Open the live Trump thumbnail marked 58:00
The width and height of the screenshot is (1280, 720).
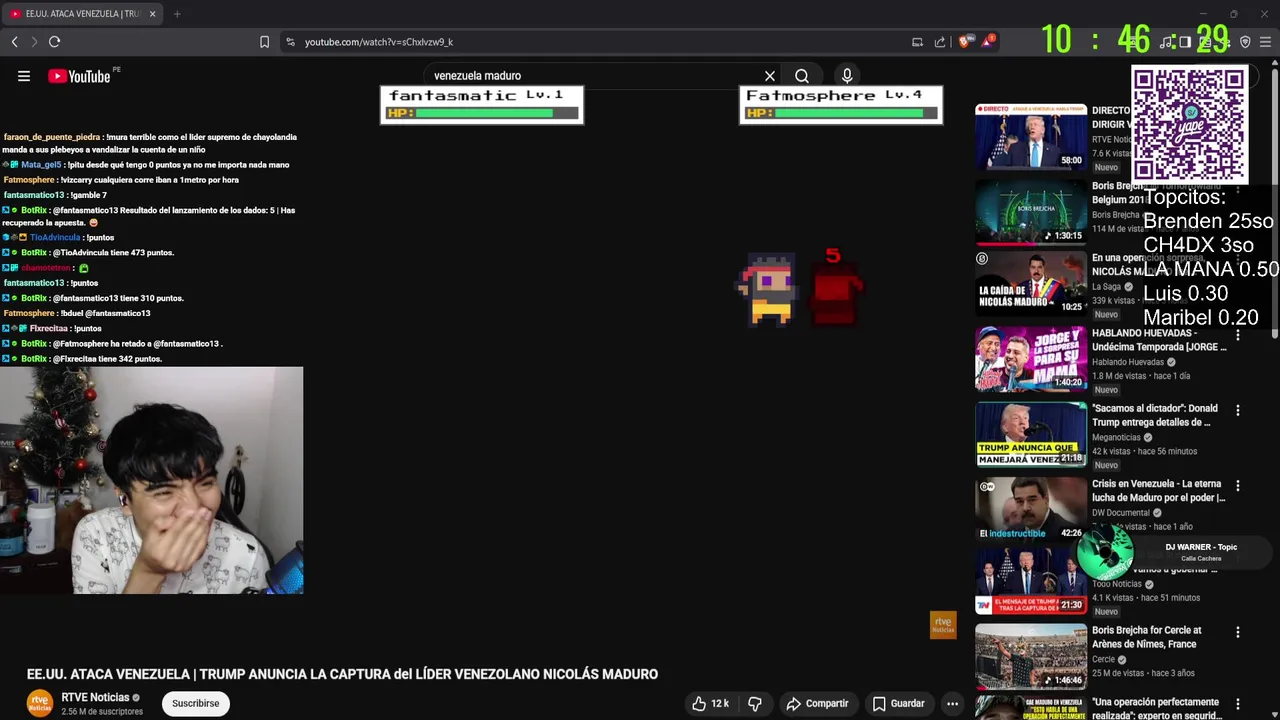[x=1031, y=136]
